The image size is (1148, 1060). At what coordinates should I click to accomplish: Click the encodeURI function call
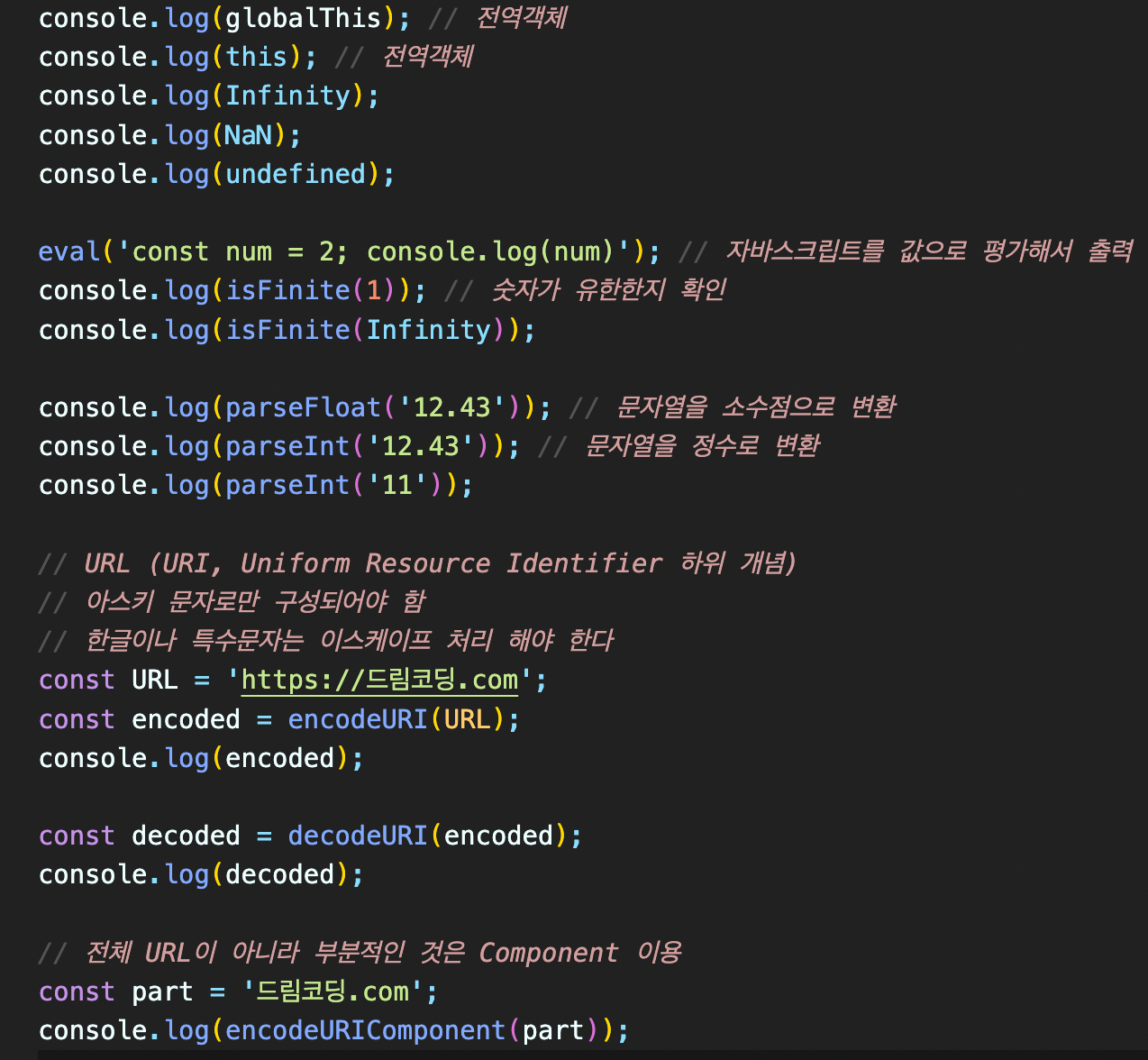coord(396,719)
